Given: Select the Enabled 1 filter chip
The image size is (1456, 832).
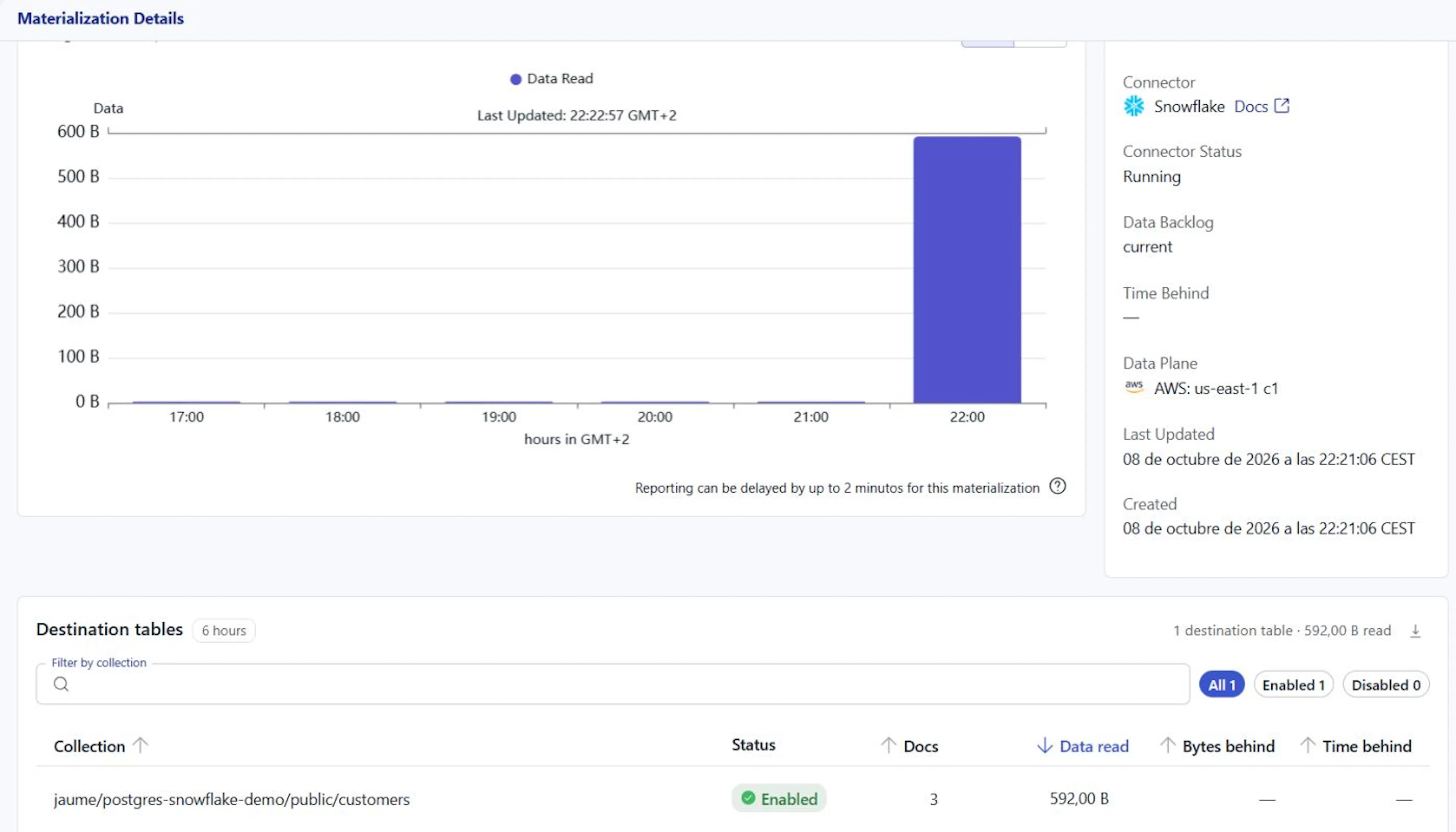Looking at the screenshot, I should (1293, 684).
